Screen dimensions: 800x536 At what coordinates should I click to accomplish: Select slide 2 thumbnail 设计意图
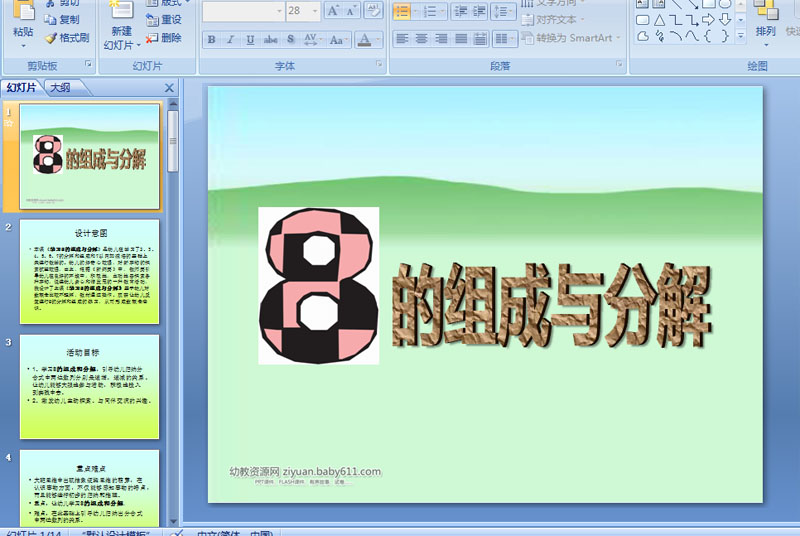90,272
